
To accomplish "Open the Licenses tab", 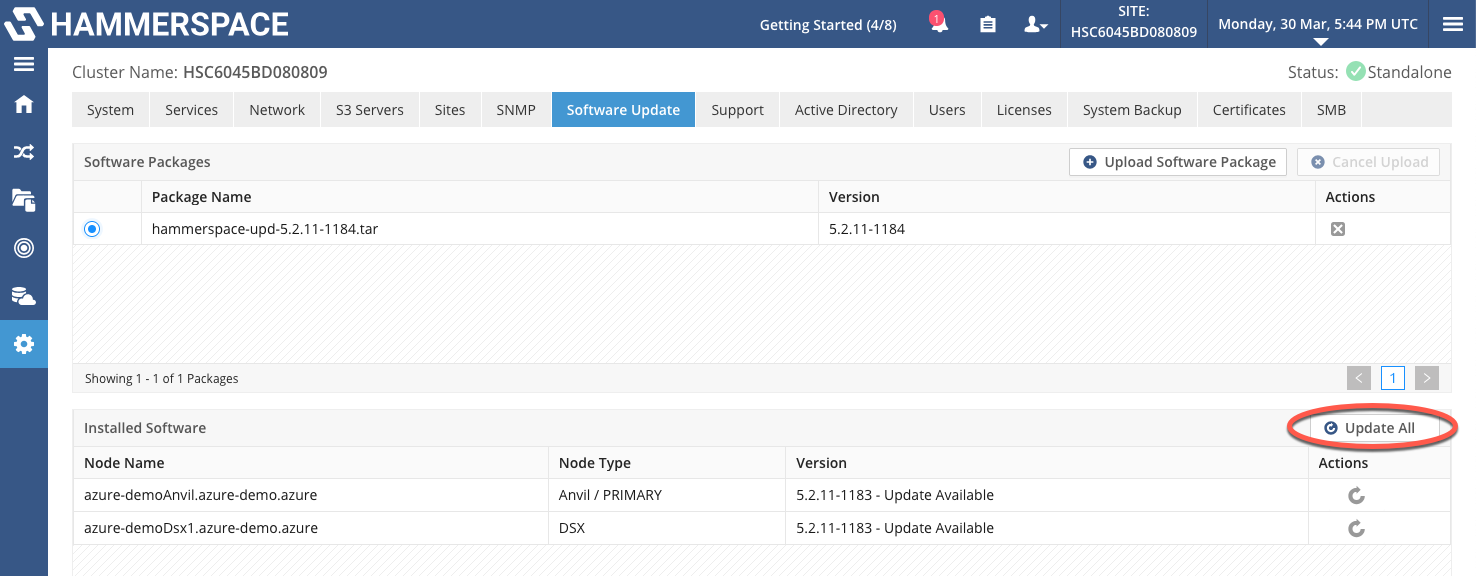I will pyautogui.click(x=1024, y=110).
